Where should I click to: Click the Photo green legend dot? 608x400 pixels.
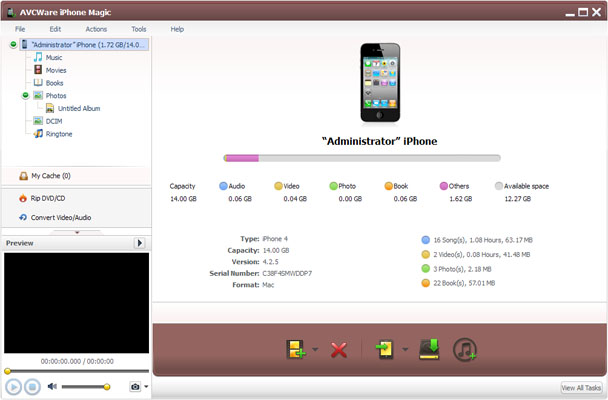333,186
